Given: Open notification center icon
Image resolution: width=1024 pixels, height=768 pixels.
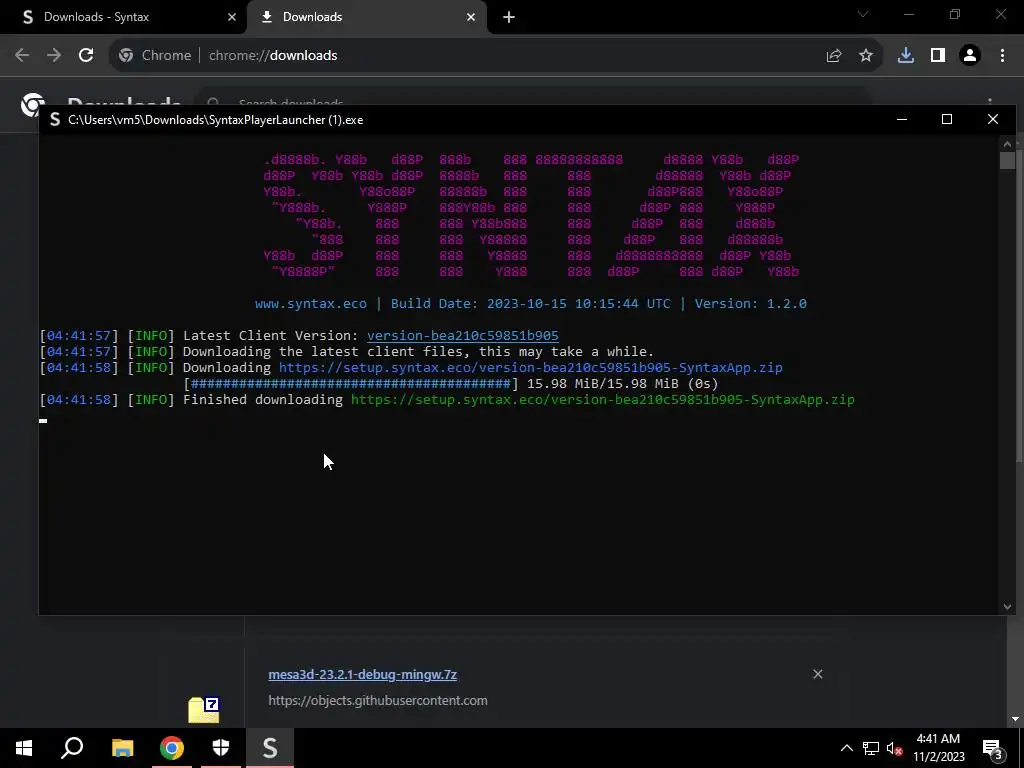Looking at the screenshot, I should point(993,748).
